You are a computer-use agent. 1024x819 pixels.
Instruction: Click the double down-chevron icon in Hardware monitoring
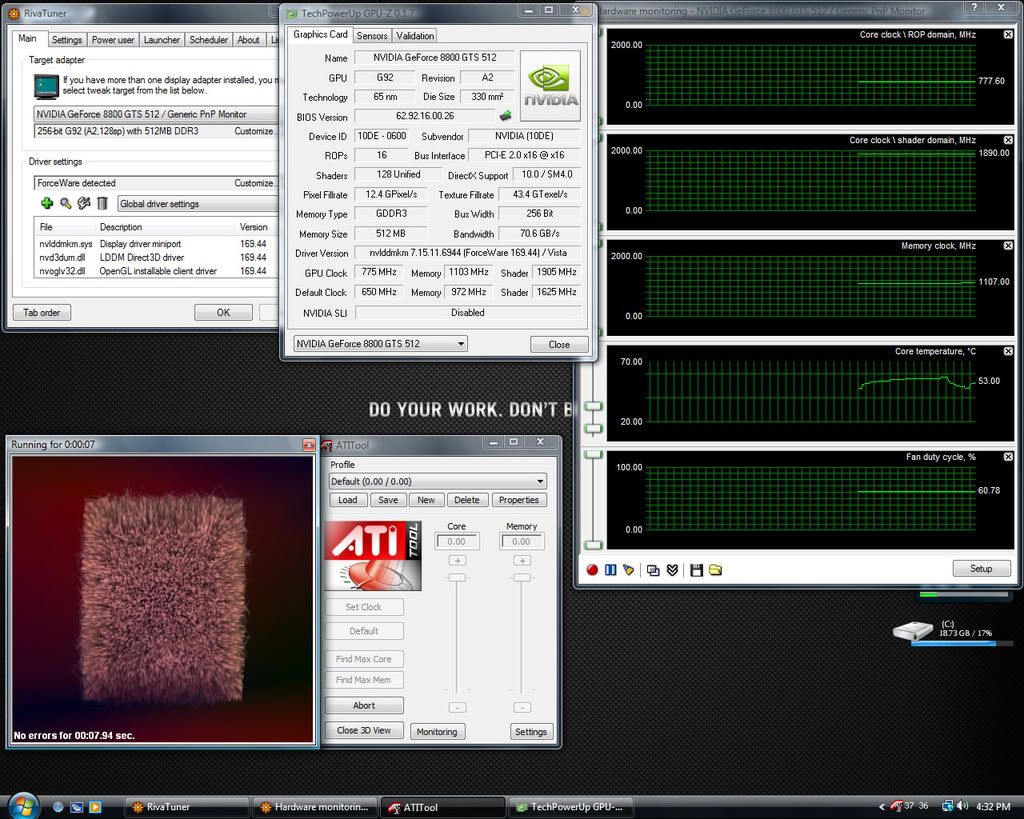point(672,570)
